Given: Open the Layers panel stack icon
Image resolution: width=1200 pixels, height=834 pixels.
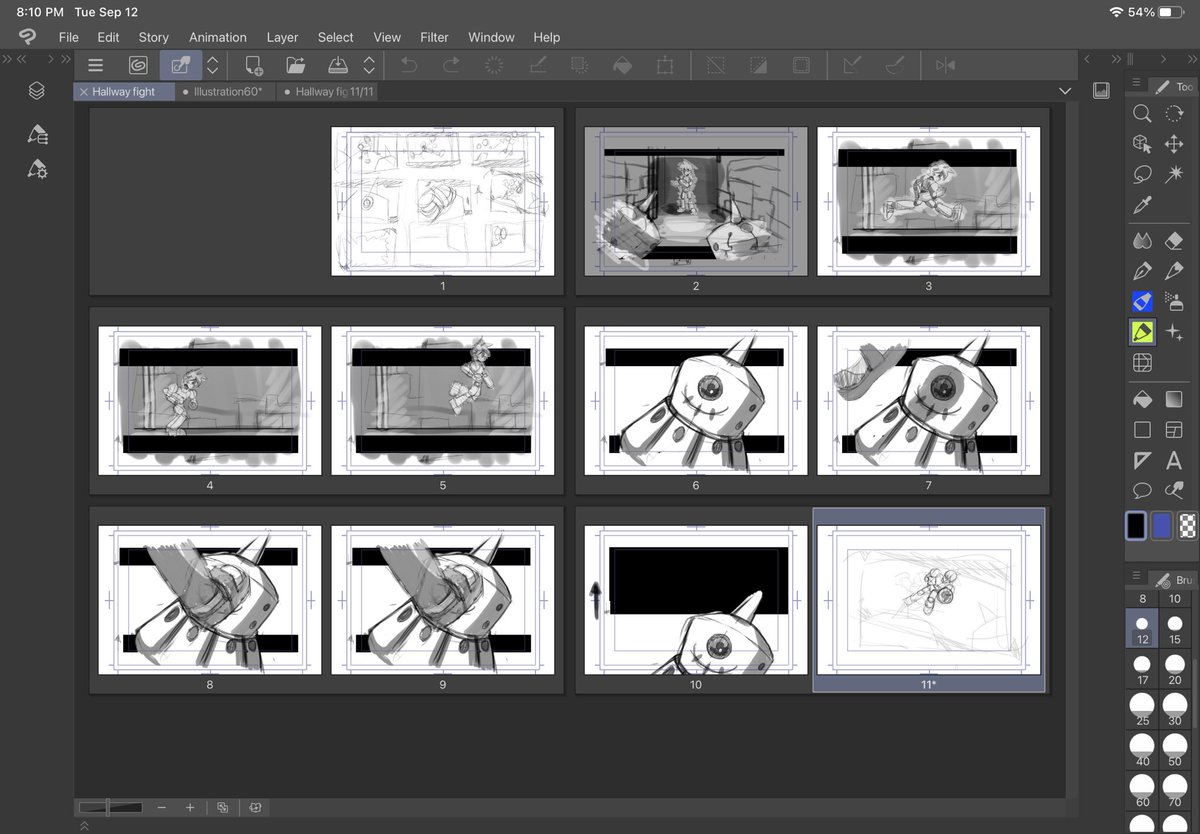Looking at the screenshot, I should pos(36,91).
